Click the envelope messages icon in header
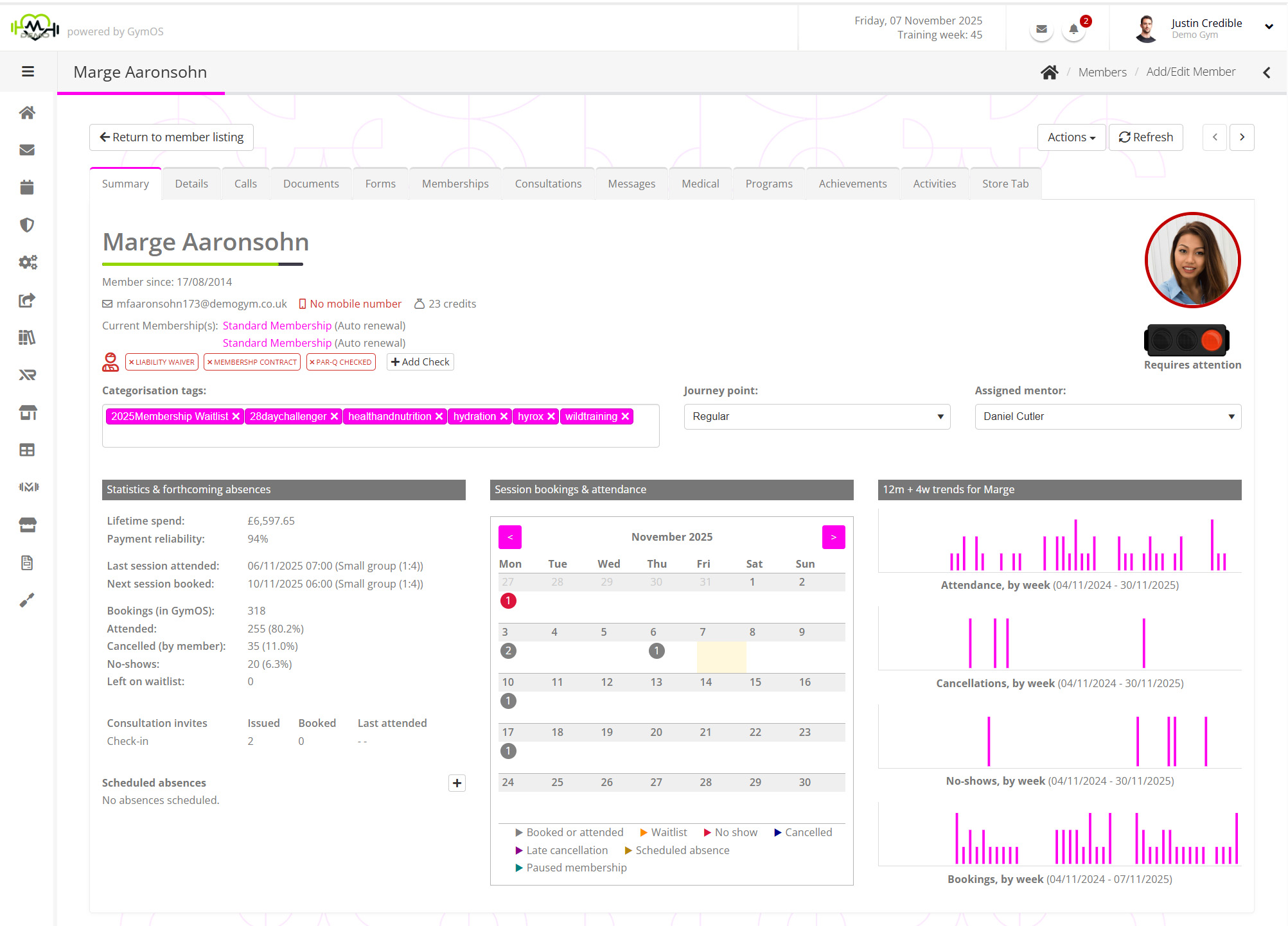1288x926 pixels. tap(1041, 29)
